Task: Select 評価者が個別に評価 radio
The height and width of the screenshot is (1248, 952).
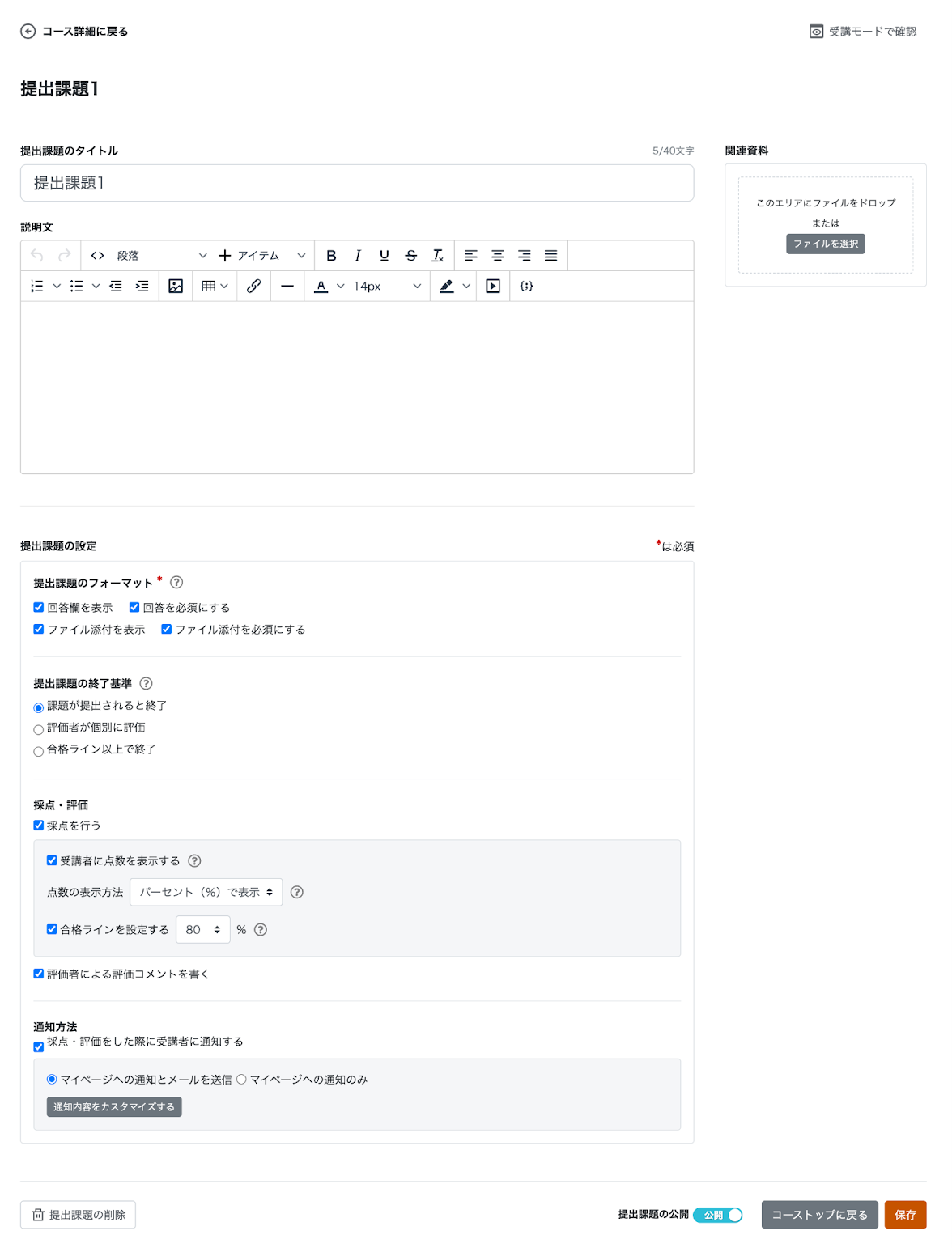Action: point(39,730)
